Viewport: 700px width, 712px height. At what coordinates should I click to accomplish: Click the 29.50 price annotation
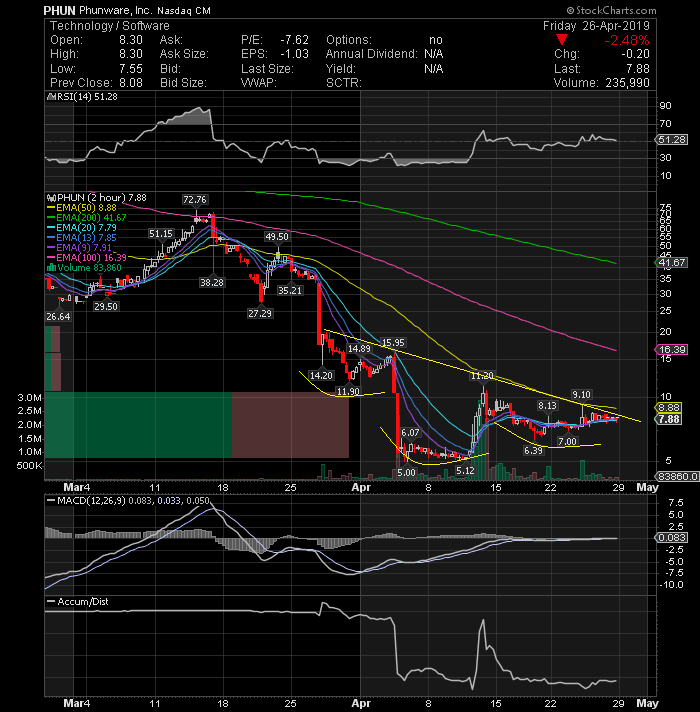(106, 307)
